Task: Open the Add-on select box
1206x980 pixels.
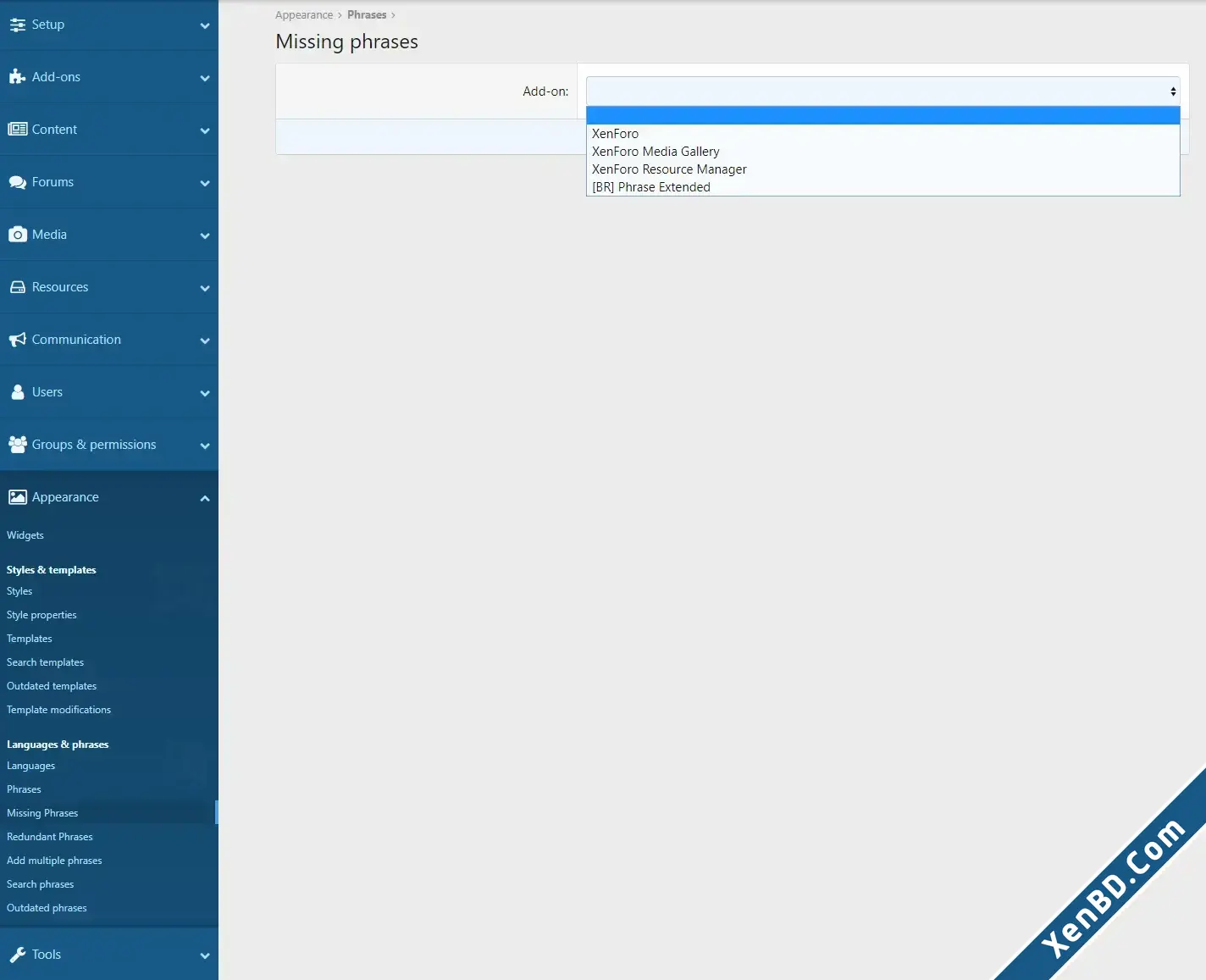Action: click(x=882, y=91)
